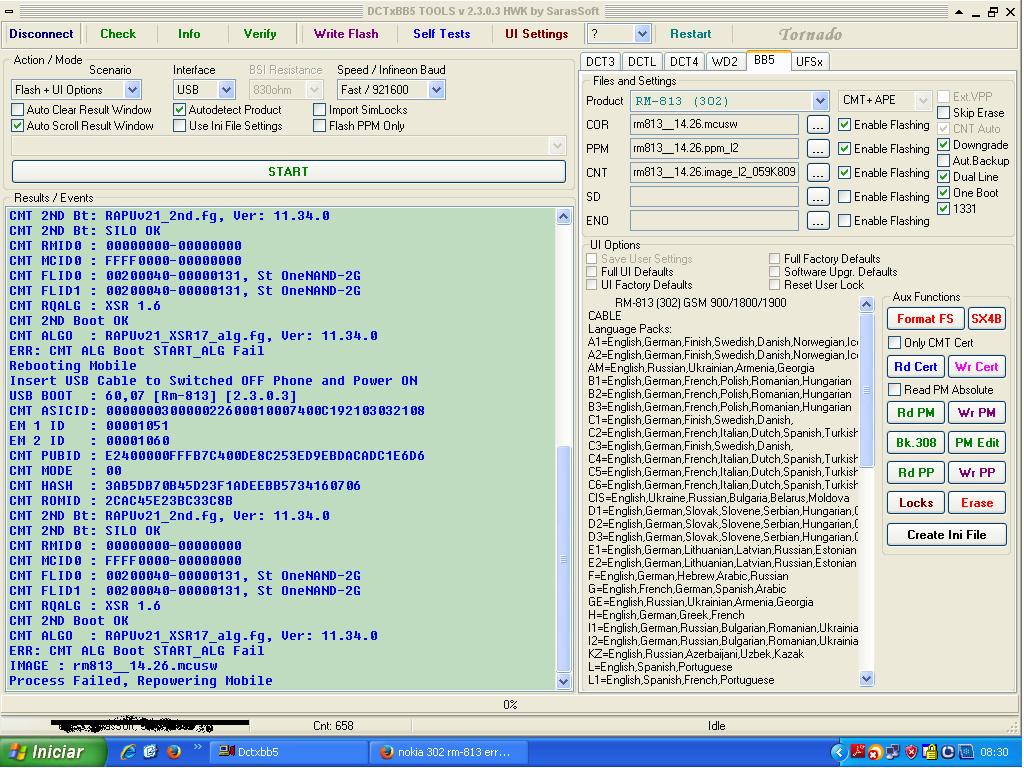
Task: Open the Iniciar start menu
Action: coord(52,752)
